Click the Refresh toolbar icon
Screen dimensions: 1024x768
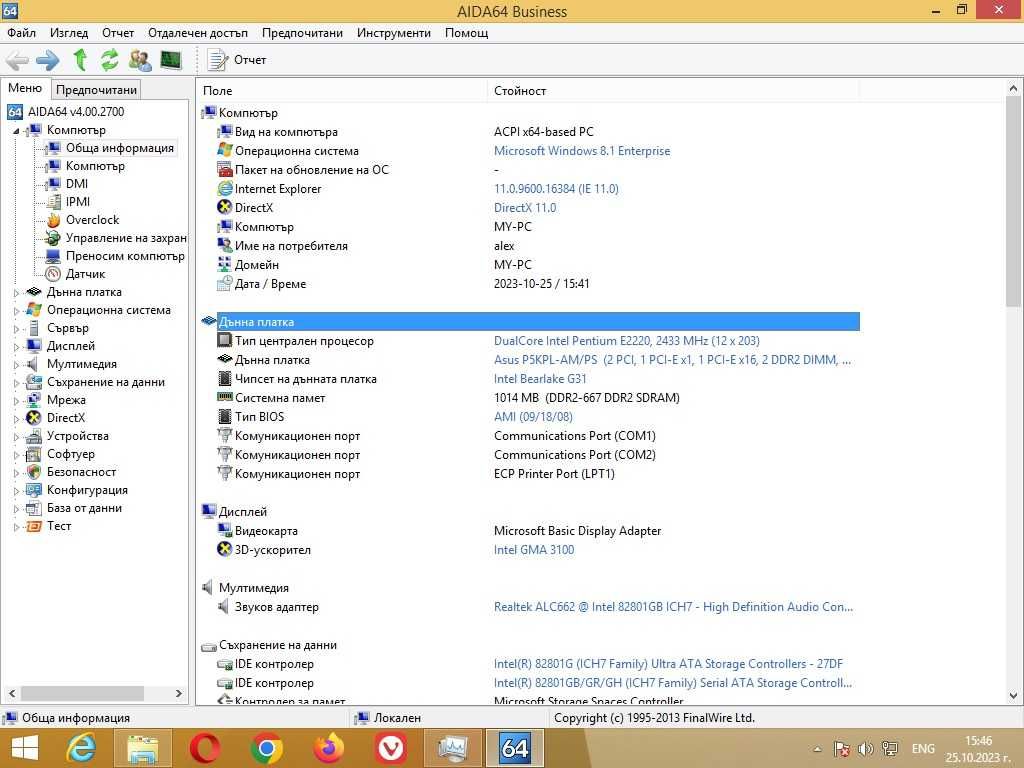pos(109,59)
